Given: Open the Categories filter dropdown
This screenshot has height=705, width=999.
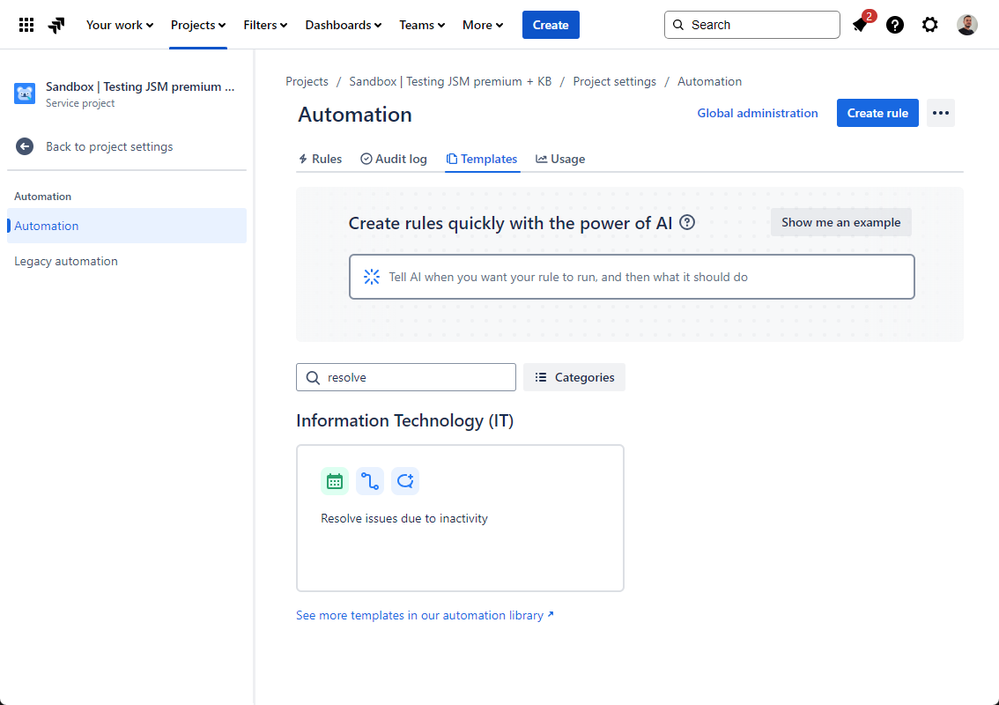Looking at the screenshot, I should (574, 378).
